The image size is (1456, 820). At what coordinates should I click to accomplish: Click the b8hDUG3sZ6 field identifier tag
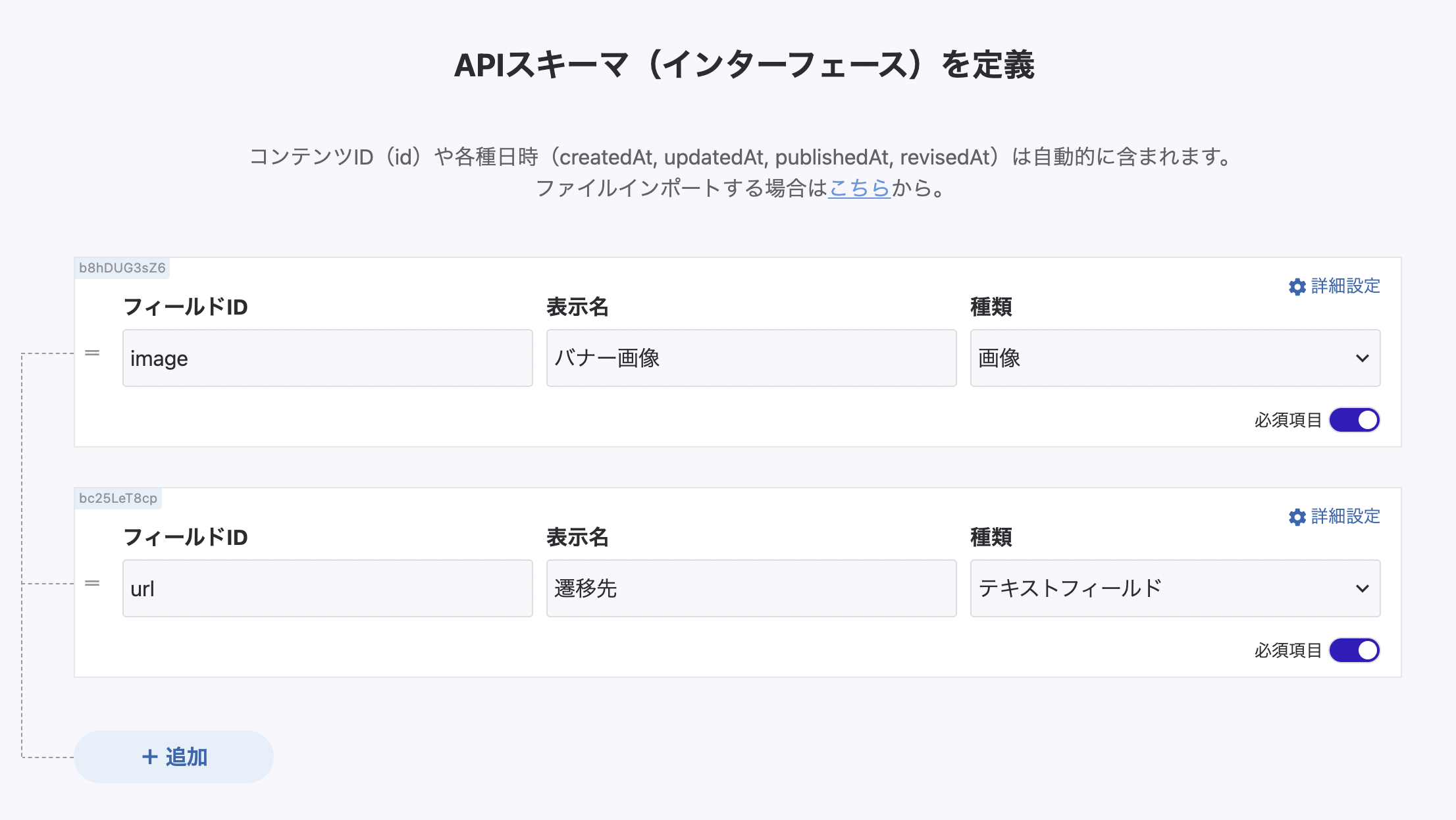[x=122, y=268]
